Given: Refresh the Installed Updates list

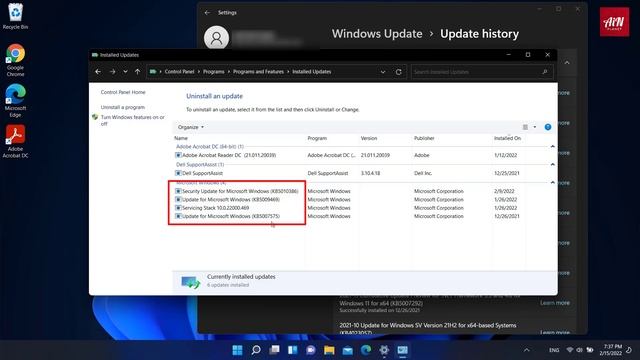Looking at the screenshot, I should 398,72.
